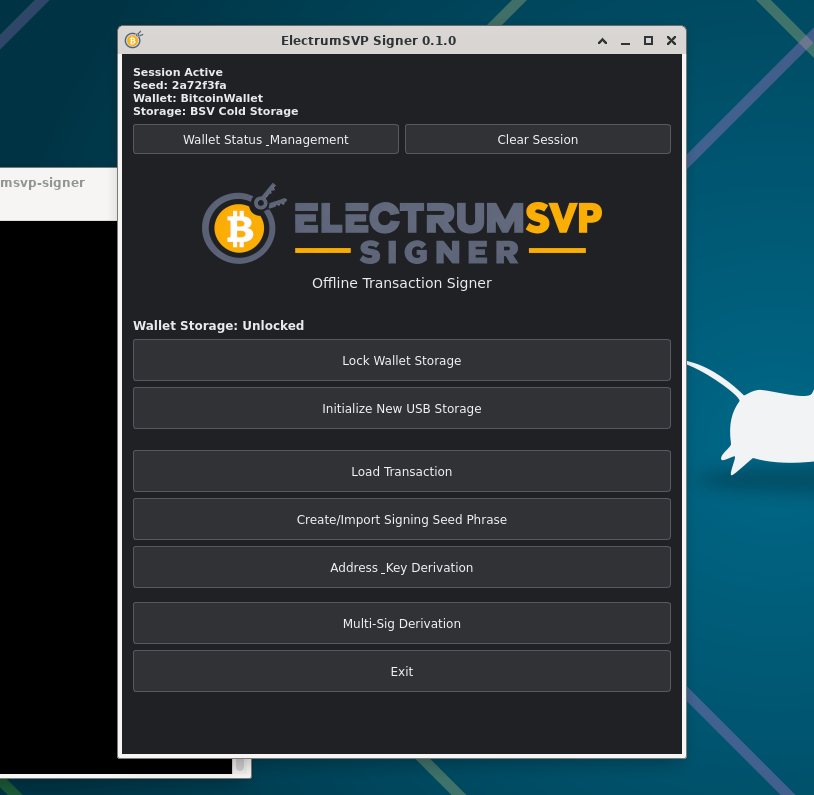Click 'Wallet Storage: Unlocked' label

pos(219,326)
